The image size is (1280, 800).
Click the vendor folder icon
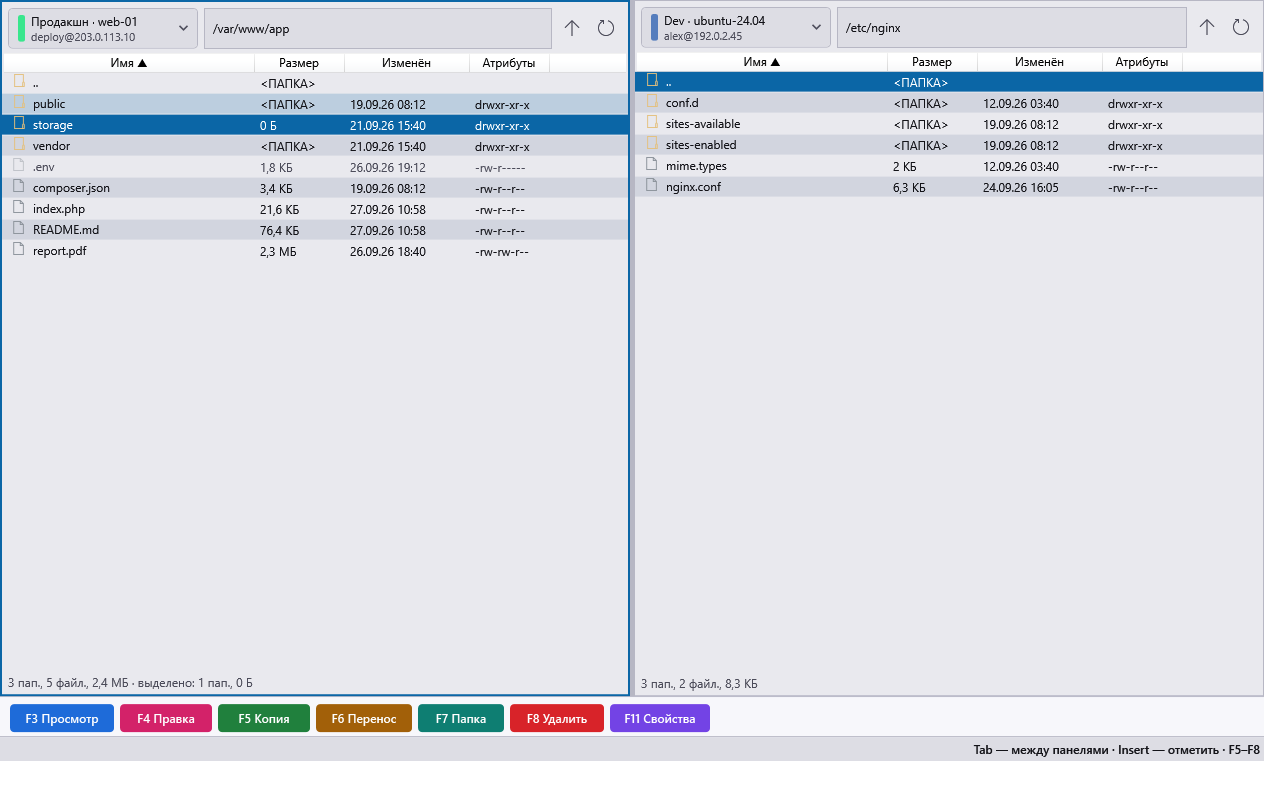[19, 145]
